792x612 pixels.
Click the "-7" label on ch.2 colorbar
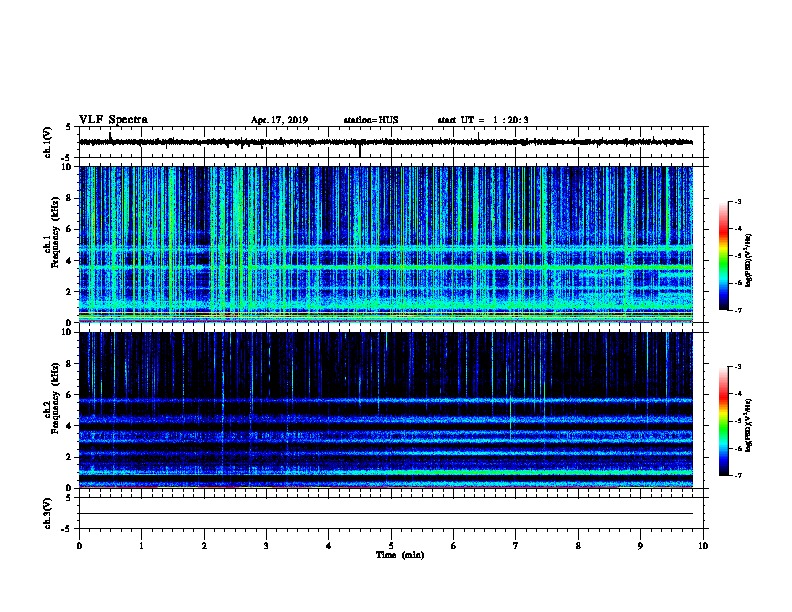click(738, 475)
